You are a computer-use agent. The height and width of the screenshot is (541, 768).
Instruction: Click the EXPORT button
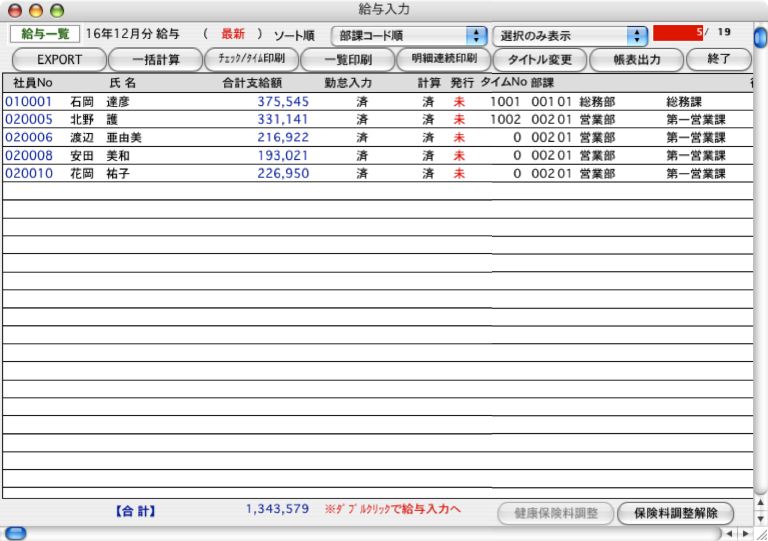pos(59,59)
